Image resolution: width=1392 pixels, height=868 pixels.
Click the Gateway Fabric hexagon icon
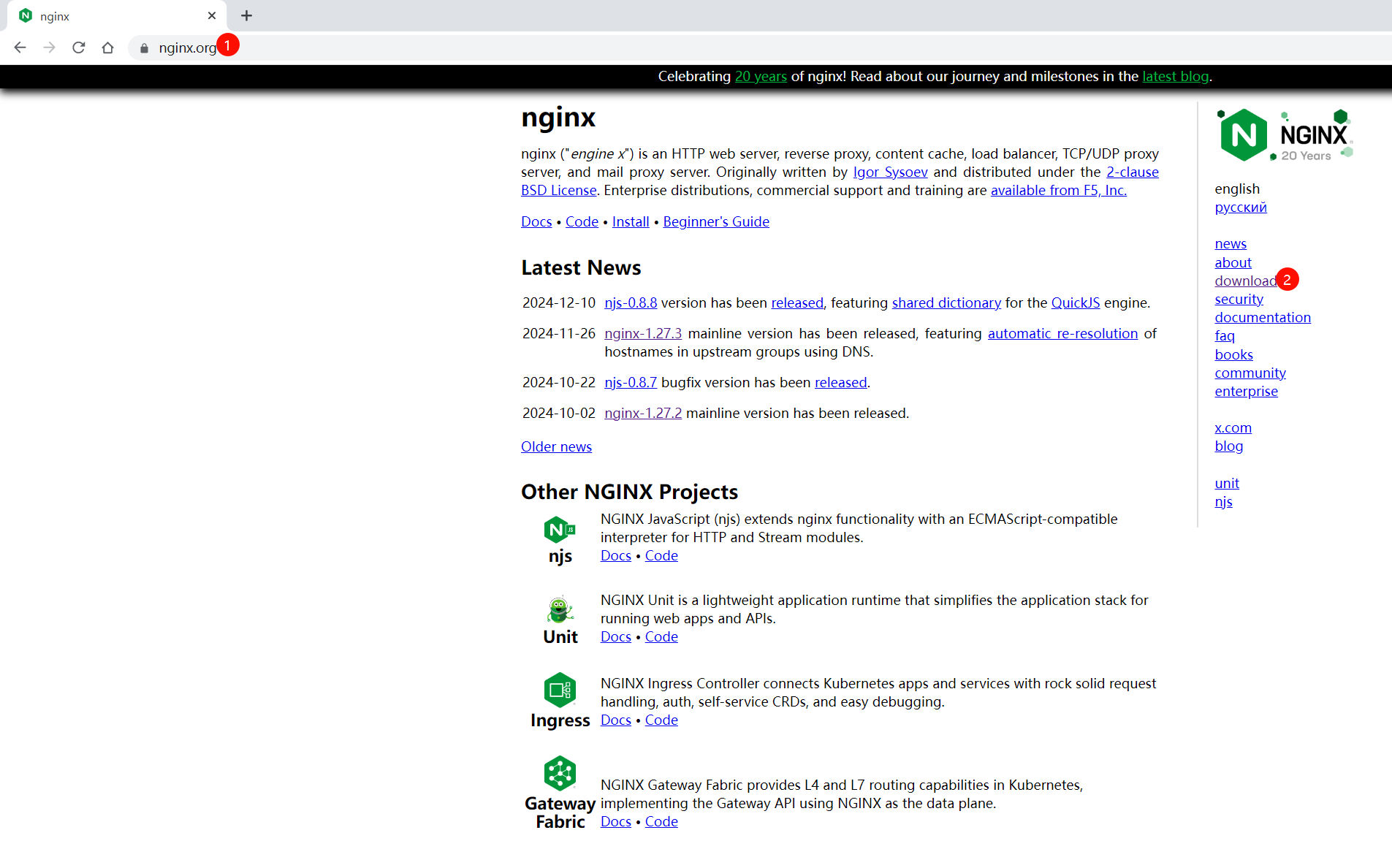pos(560,773)
